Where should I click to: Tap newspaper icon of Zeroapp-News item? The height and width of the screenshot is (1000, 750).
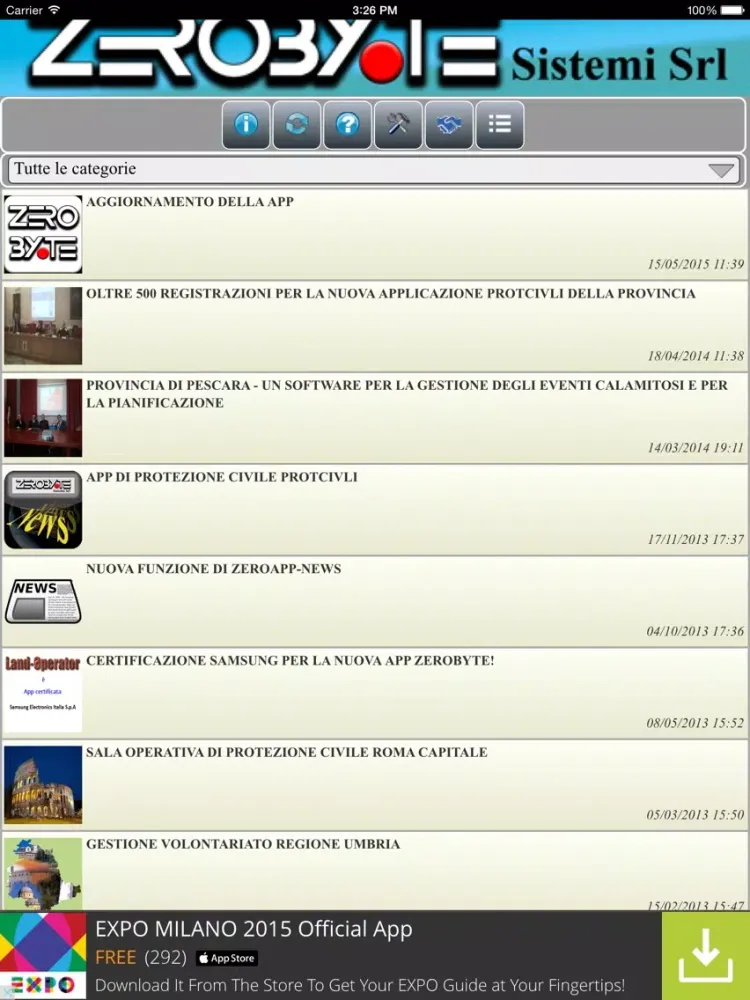[x=43, y=601]
